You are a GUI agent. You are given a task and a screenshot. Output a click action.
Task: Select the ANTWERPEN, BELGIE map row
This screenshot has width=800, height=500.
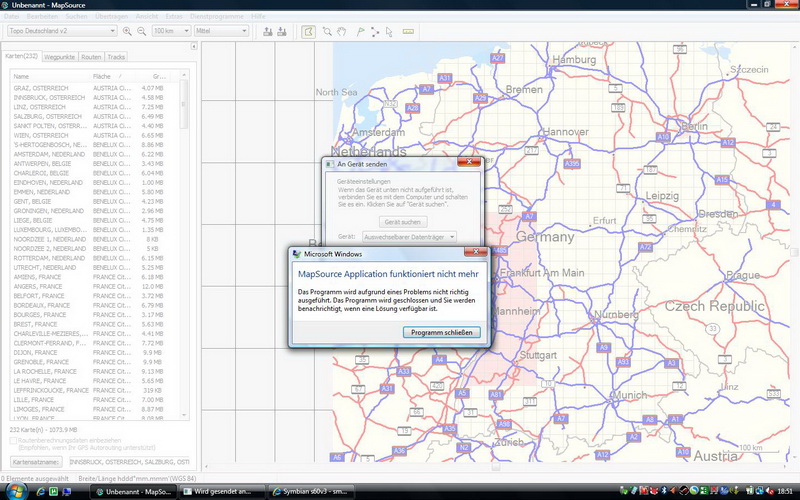coord(94,164)
